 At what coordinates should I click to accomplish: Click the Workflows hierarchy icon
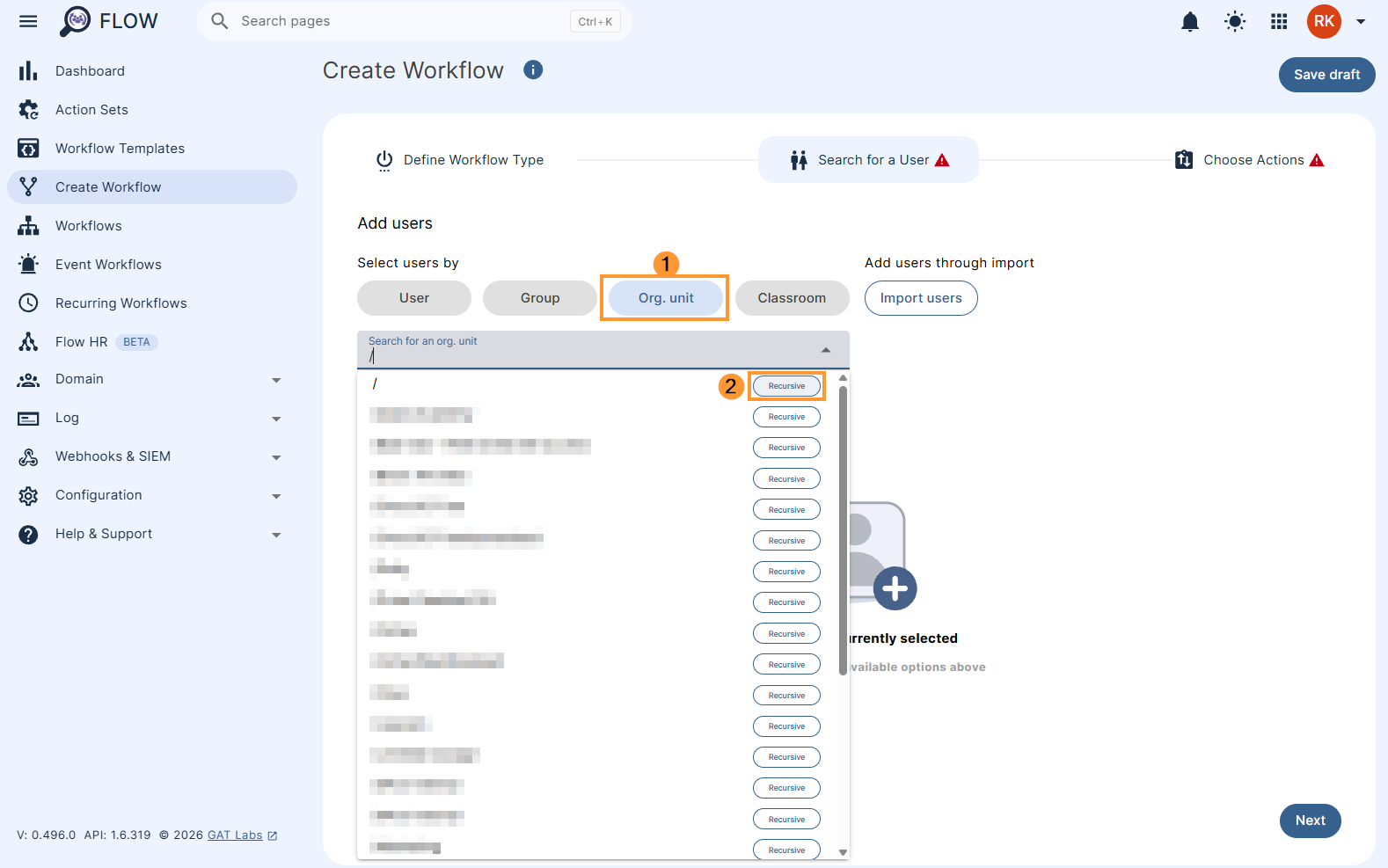click(x=28, y=226)
